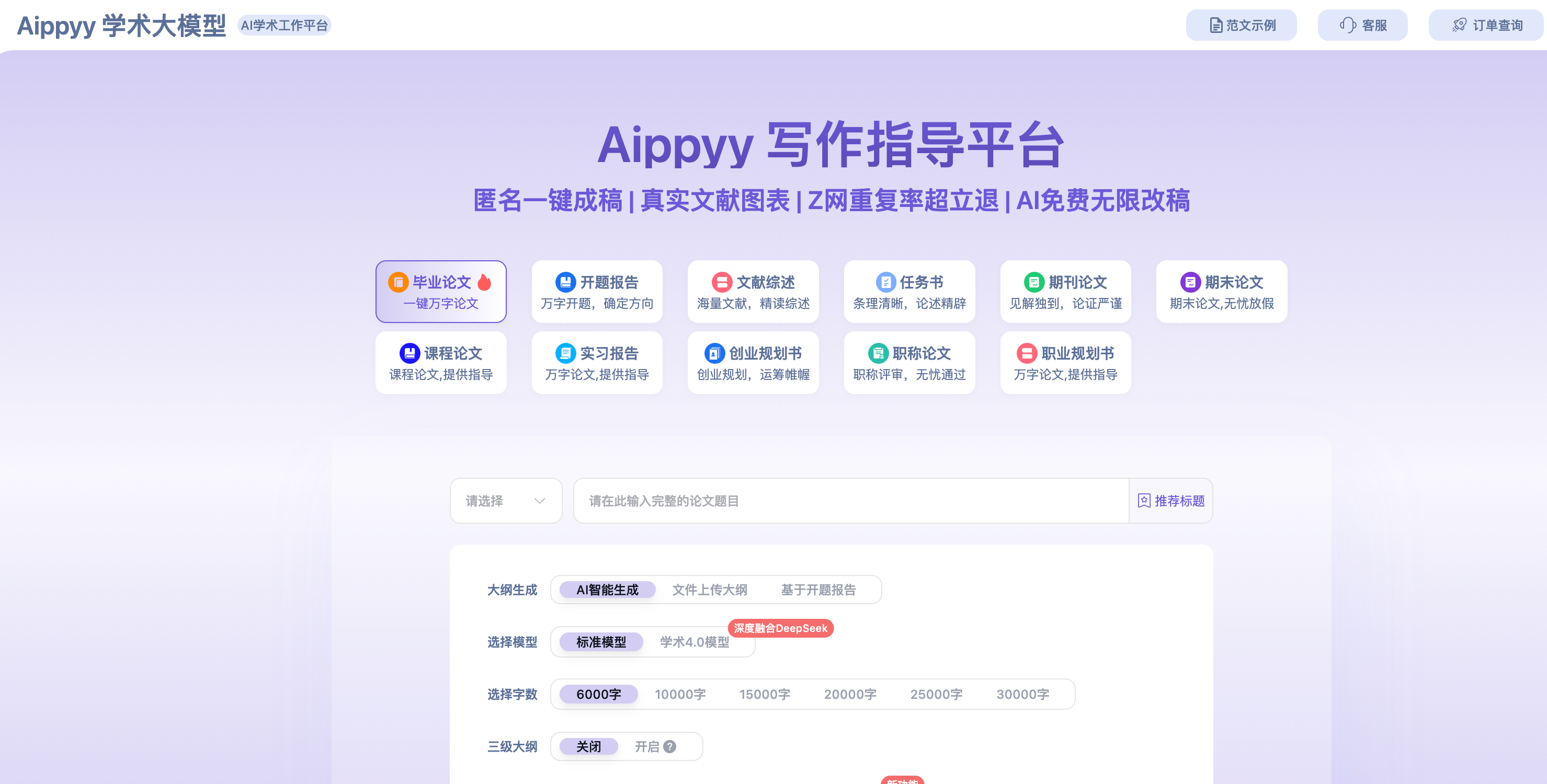Click the flame icon next to 毕业论文
The height and width of the screenshot is (784, 1547).
click(485, 282)
